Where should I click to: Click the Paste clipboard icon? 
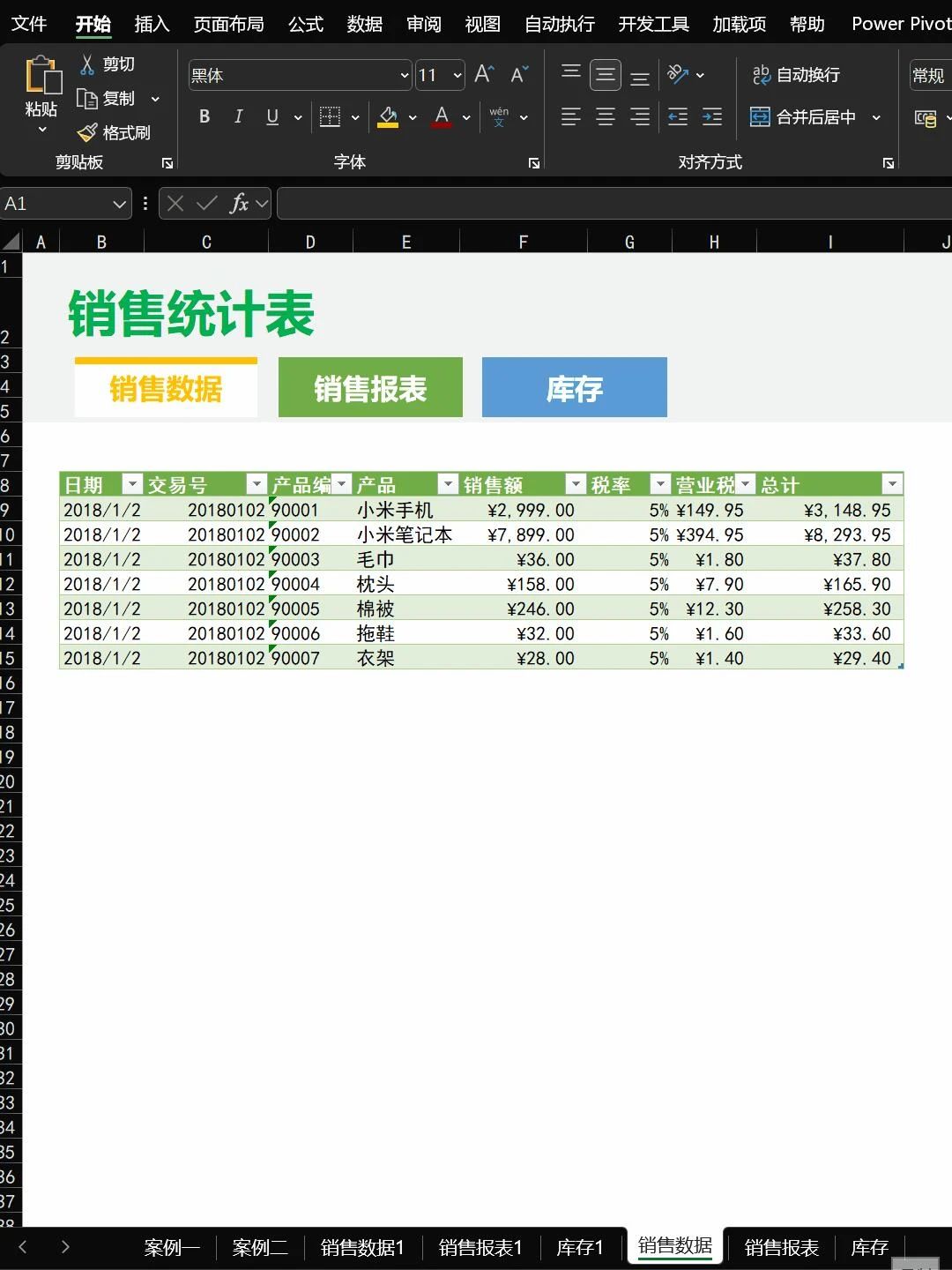(x=42, y=75)
